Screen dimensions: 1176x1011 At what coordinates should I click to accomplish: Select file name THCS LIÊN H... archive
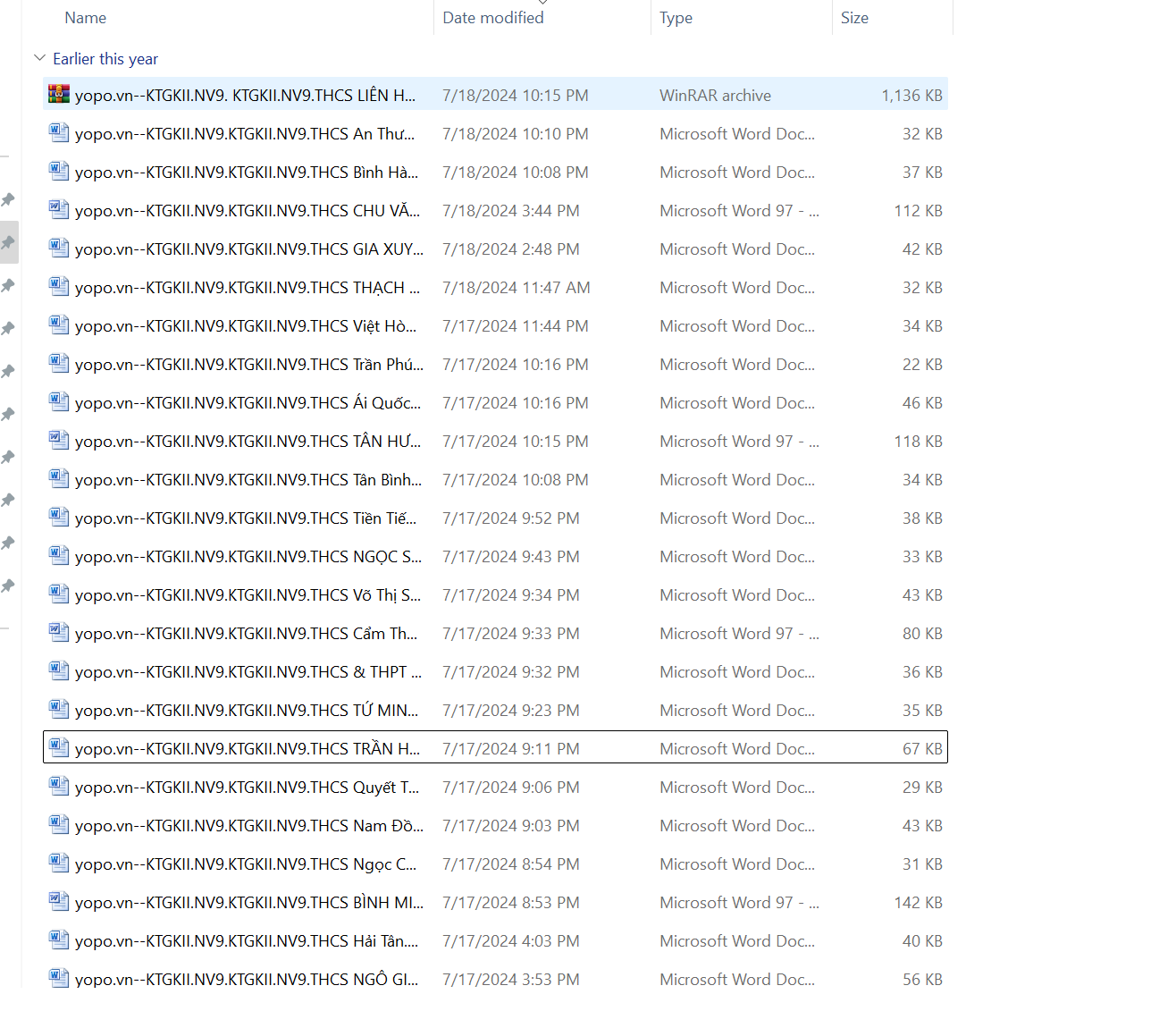tap(245, 96)
